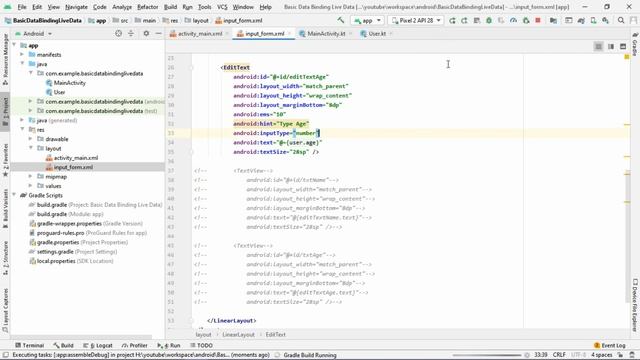Select User class in project tree

click(x=60, y=92)
